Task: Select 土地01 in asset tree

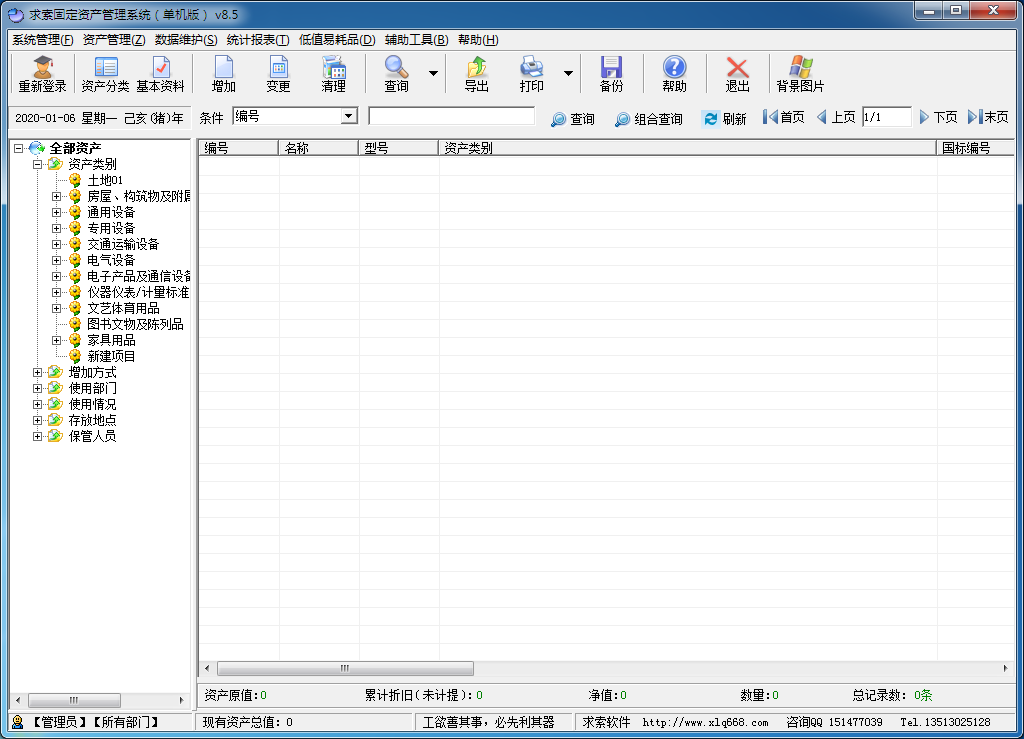Action: [x=104, y=180]
